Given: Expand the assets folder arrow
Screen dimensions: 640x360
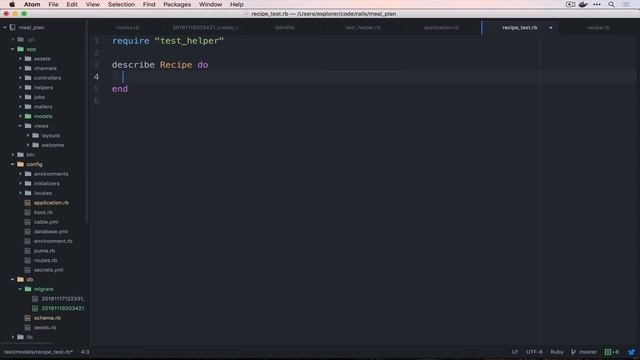Looking at the screenshot, I should pyautogui.click(x=20, y=59).
